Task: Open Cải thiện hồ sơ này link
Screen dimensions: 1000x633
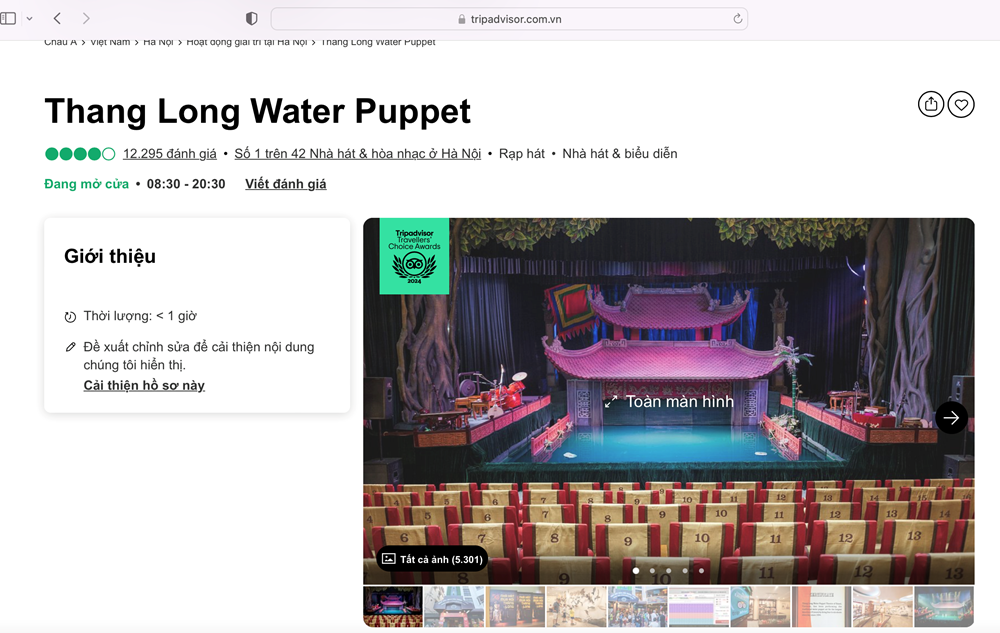Action: (x=144, y=386)
